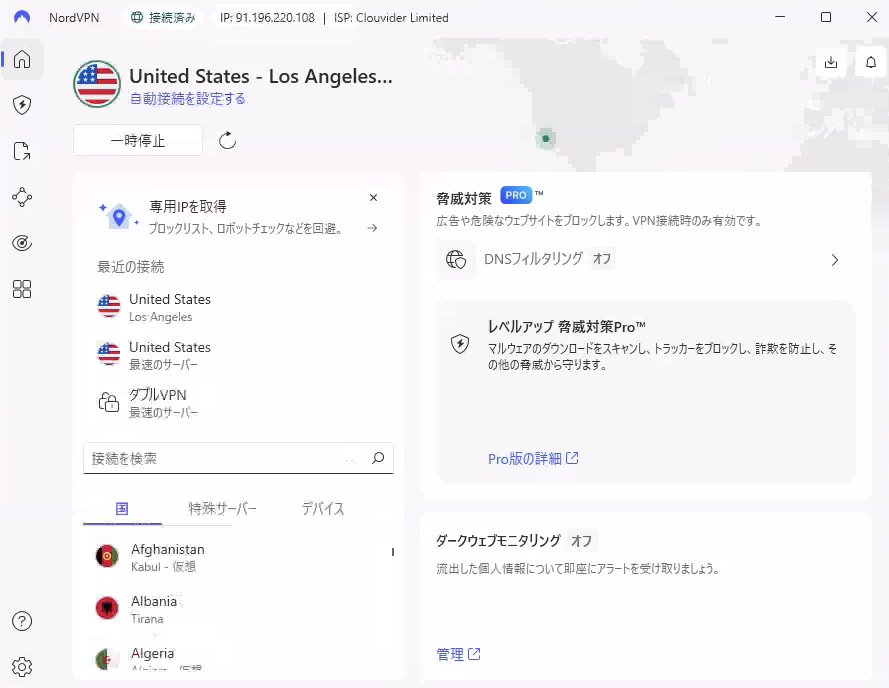This screenshot has height=688, width=889.
Task: Connect to Albania in country list
Action: [153, 609]
